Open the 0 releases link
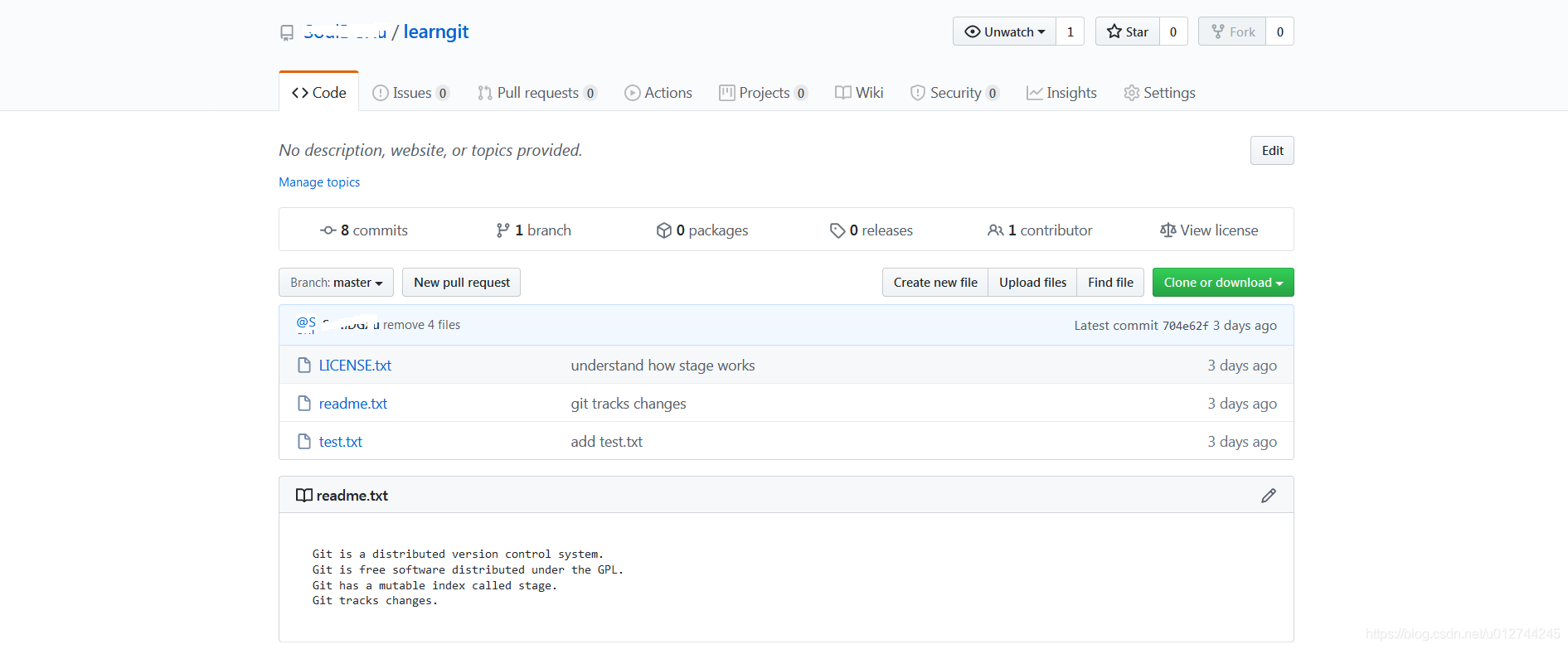This screenshot has width=1568, height=649. click(x=871, y=230)
